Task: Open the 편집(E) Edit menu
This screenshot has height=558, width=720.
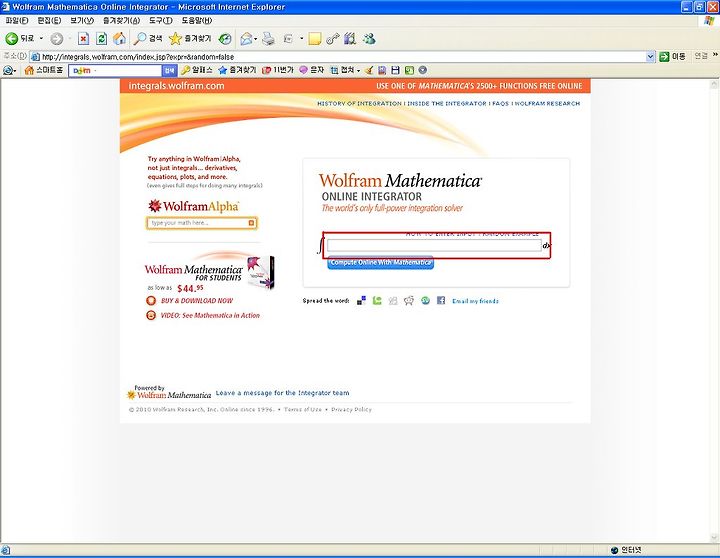Action: [x=49, y=21]
